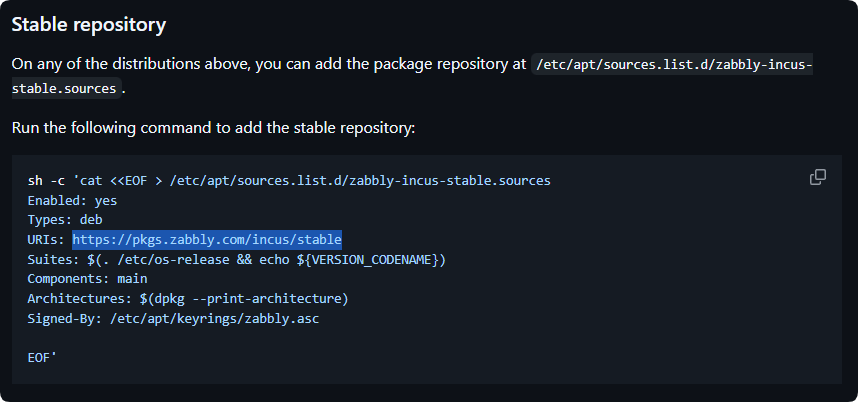Click the inline zabbly-incus-stable.sources path in the paragraph
The image size is (858, 402).
(x=671, y=65)
